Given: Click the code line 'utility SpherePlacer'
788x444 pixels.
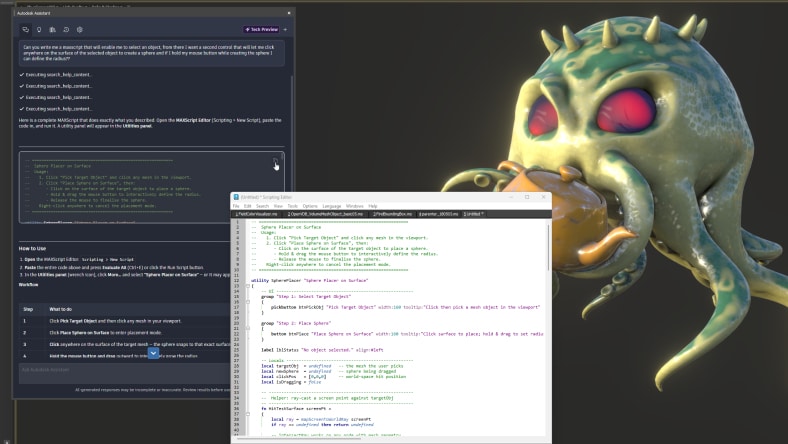Looking at the screenshot, I should coord(310,281).
